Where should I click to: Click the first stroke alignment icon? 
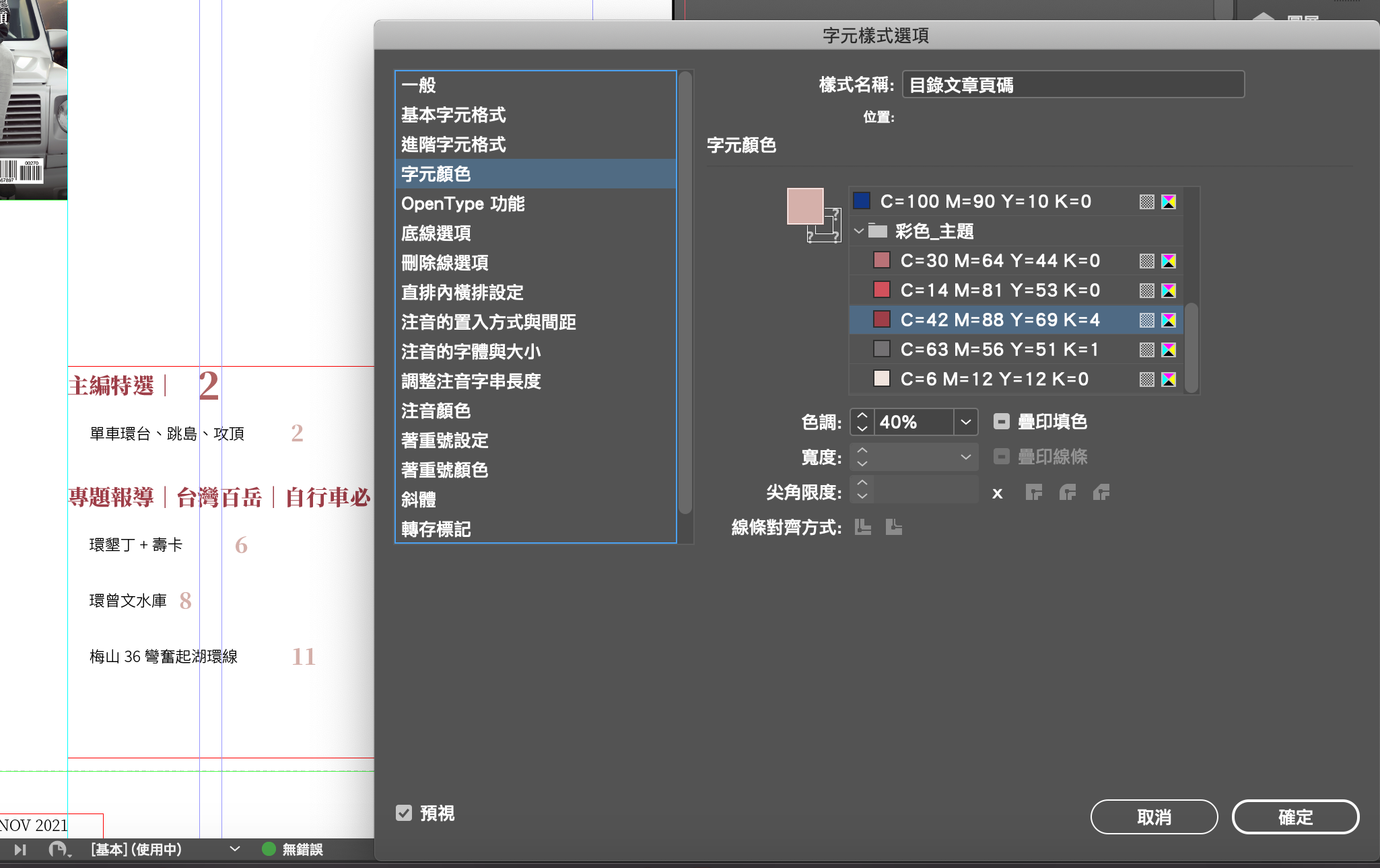click(x=862, y=527)
